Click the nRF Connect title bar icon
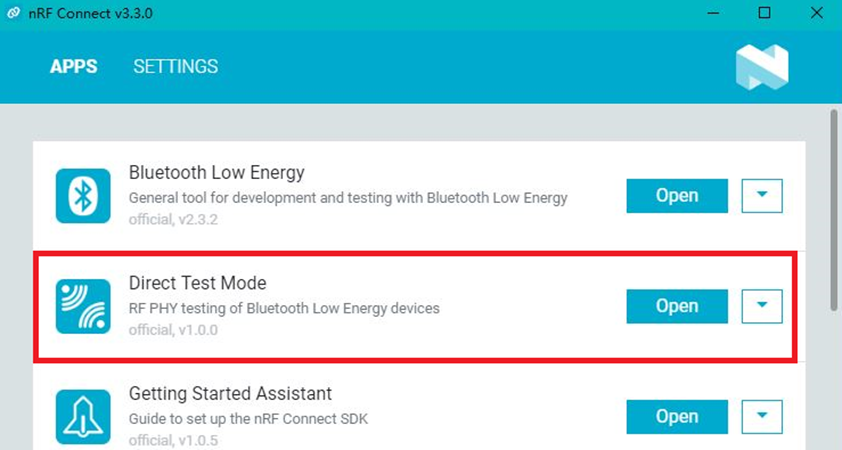 pyautogui.click(x=12, y=13)
